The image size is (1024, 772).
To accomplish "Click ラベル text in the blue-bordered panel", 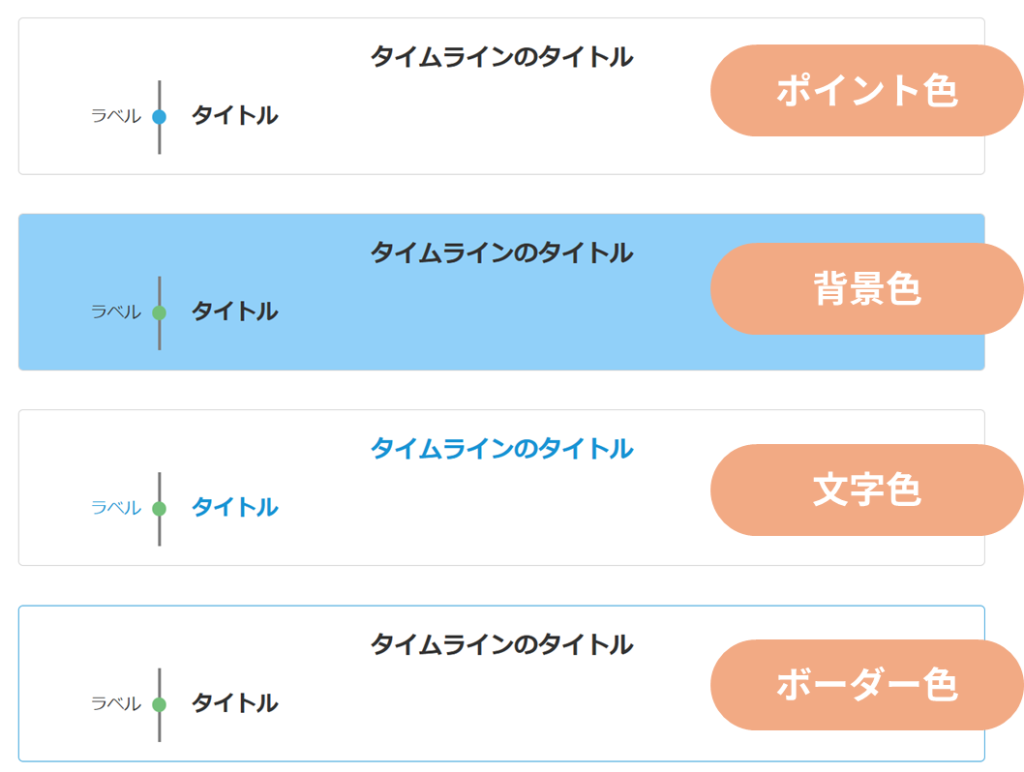I will click(x=116, y=704).
